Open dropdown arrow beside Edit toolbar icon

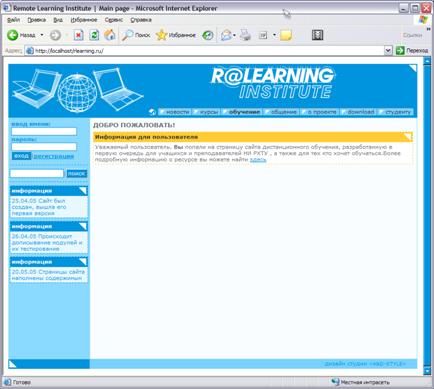tap(274, 35)
